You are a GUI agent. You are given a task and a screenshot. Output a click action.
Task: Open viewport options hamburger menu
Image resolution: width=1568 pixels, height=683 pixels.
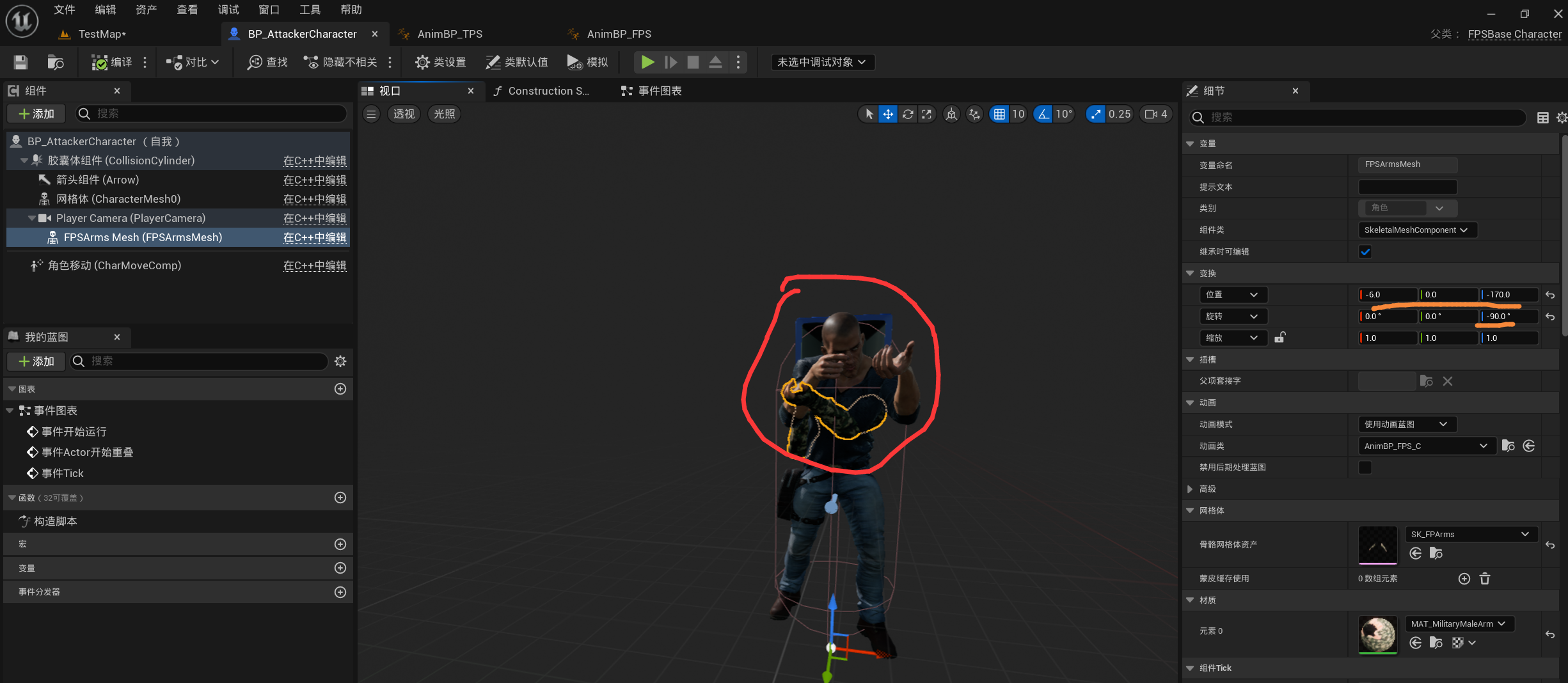click(x=371, y=114)
